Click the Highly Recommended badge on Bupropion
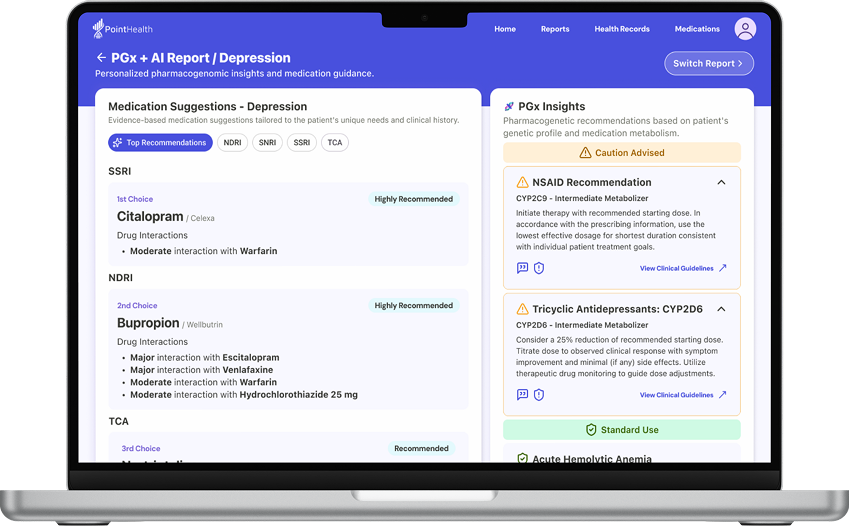The image size is (849, 526). [414, 306]
